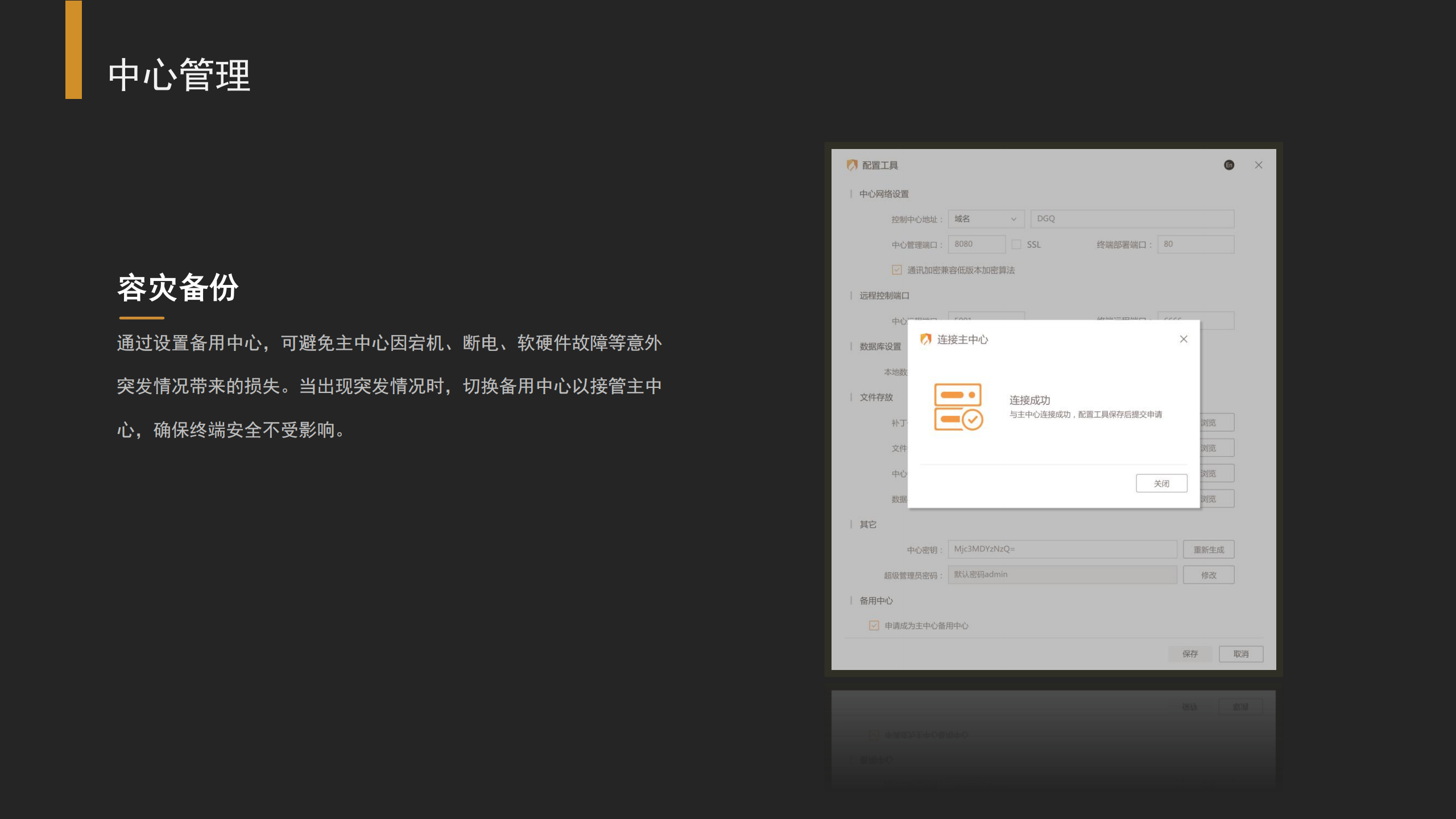Viewport: 1456px width, 819px height.
Task: Click the 配置工具 shield logo icon
Action: point(851,165)
